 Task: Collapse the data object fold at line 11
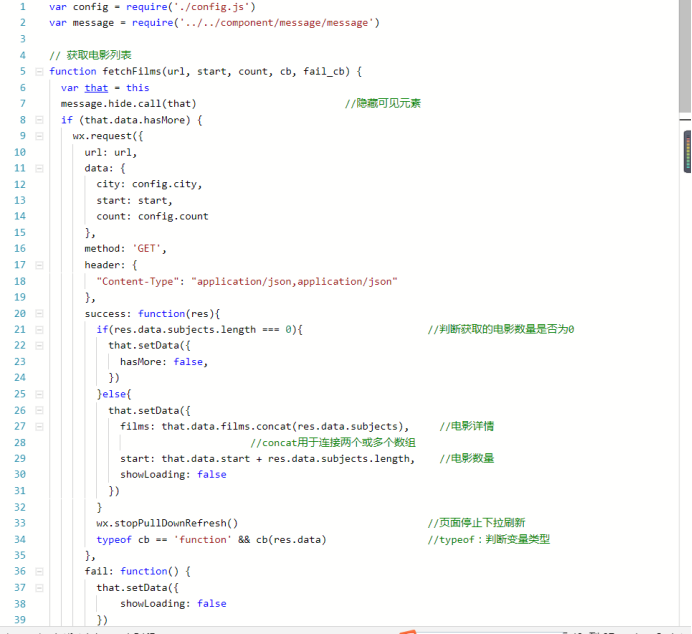(x=39, y=168)
